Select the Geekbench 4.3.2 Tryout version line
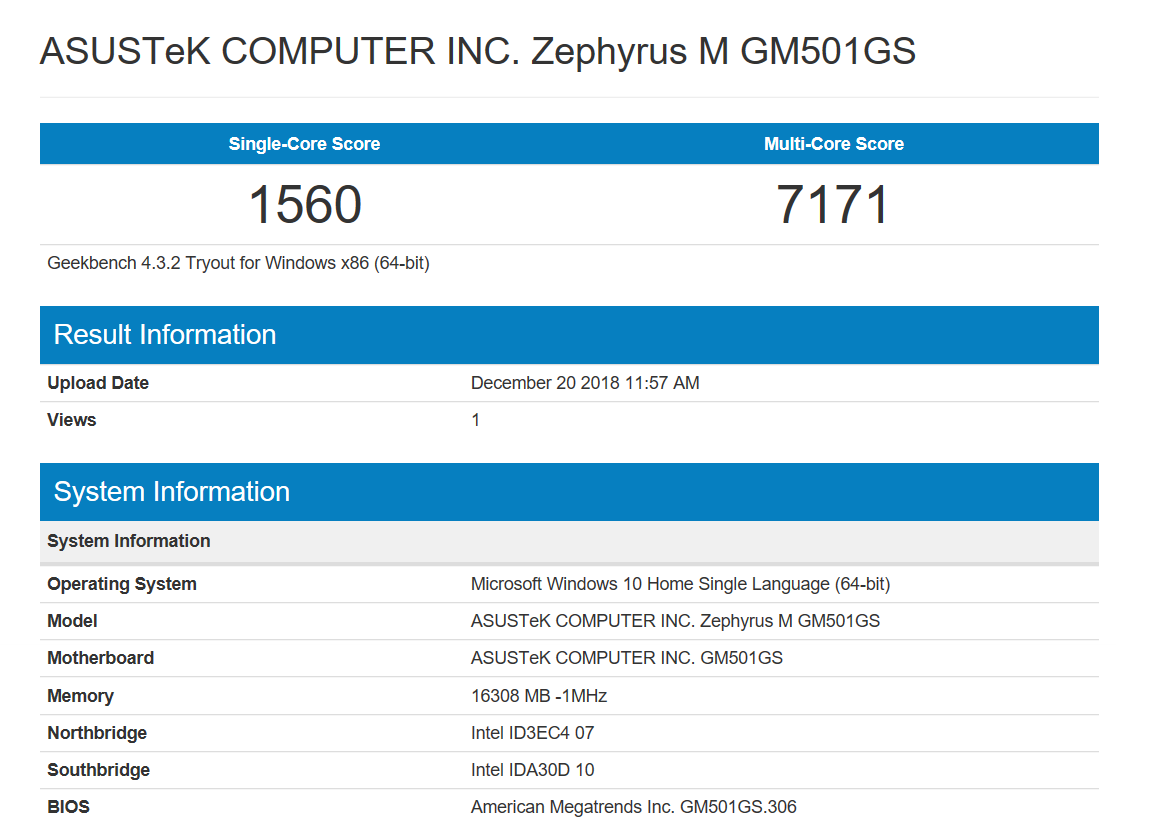 click(x=238, y=263)
